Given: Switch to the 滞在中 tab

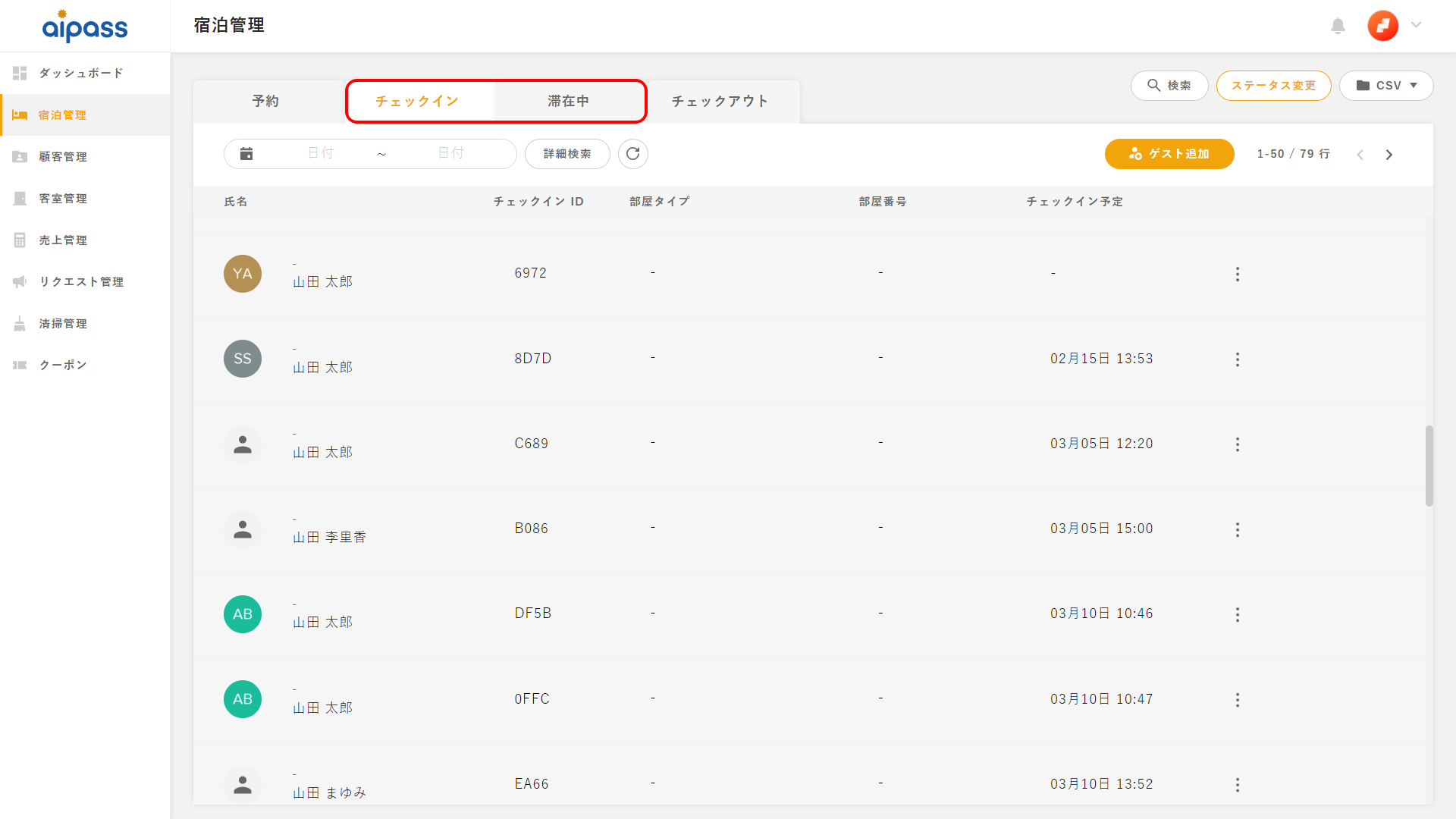Looking at the screenshot, I should point(569,102).
